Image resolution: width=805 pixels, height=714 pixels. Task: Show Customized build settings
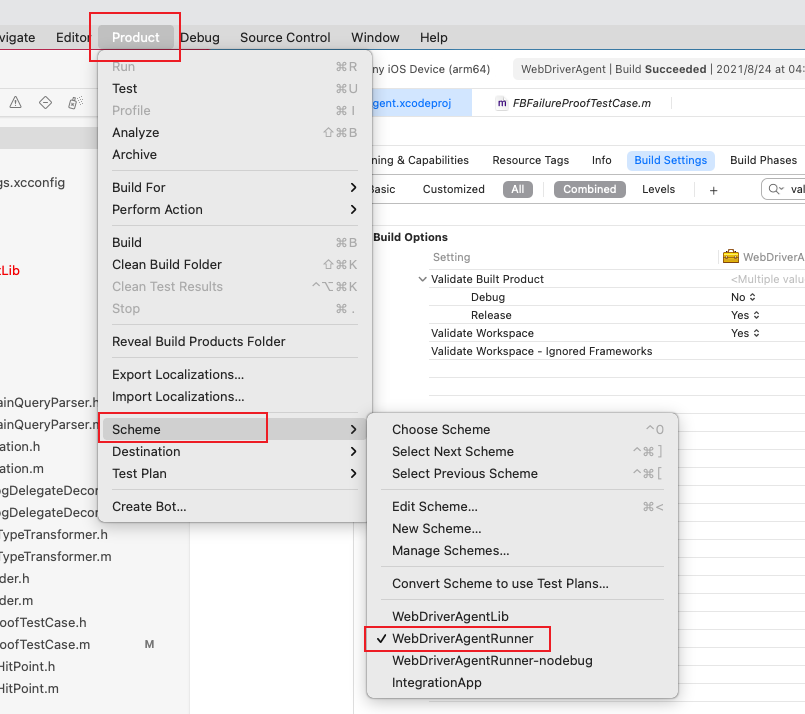pyautogui.click(x=453, y=189)
